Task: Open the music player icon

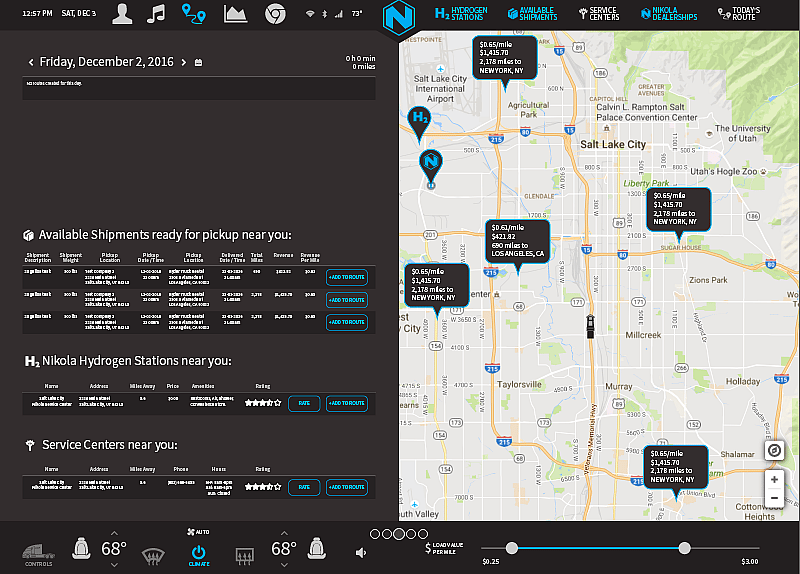Action: [x=156, y=14]
